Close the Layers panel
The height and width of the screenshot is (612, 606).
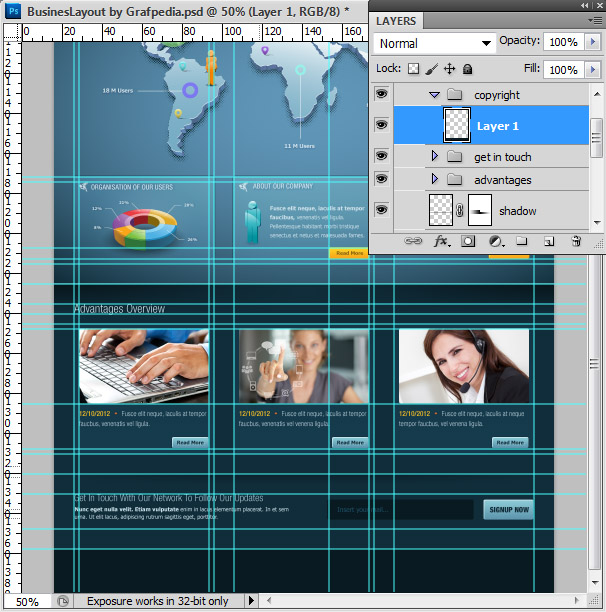tap(600, 5)
